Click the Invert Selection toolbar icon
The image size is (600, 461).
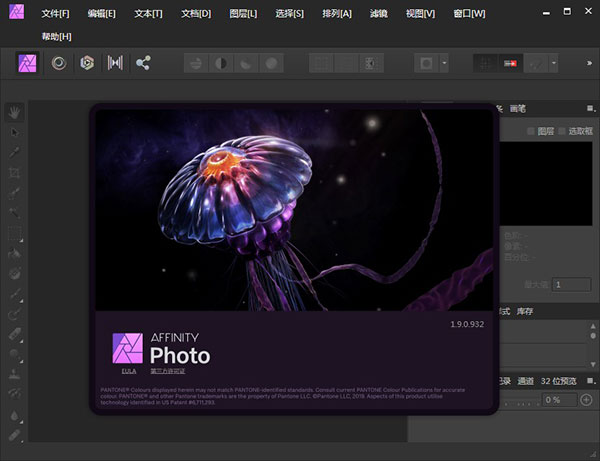pyautogui.click(x=371, y=63)
